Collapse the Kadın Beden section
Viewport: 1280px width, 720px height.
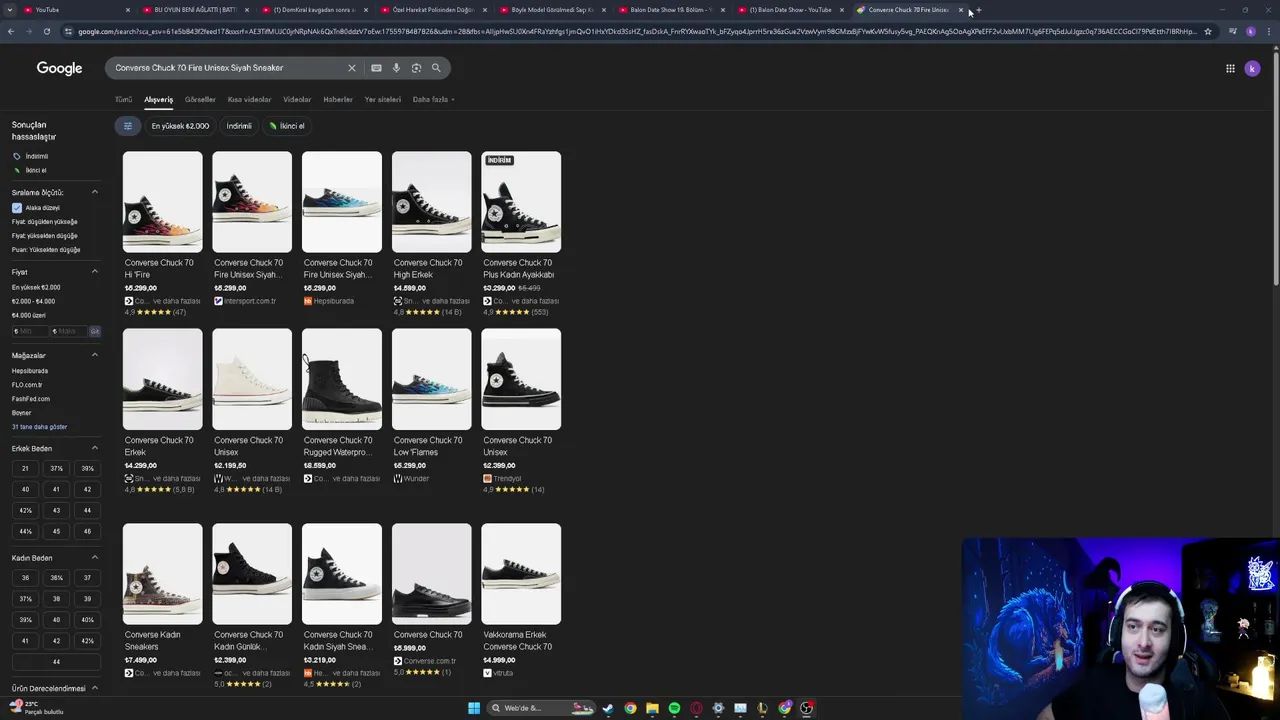tap(95, 558)
